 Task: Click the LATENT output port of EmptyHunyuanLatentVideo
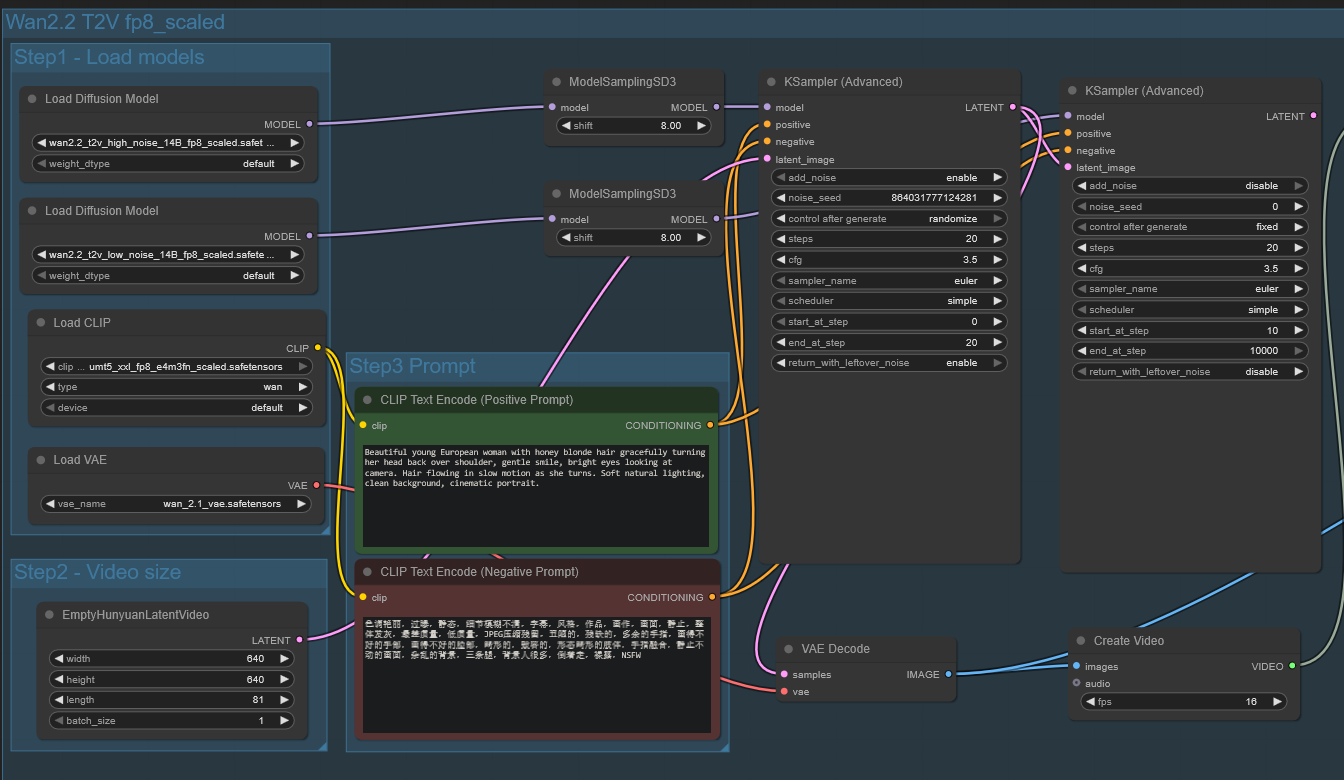tap(299, 640)
